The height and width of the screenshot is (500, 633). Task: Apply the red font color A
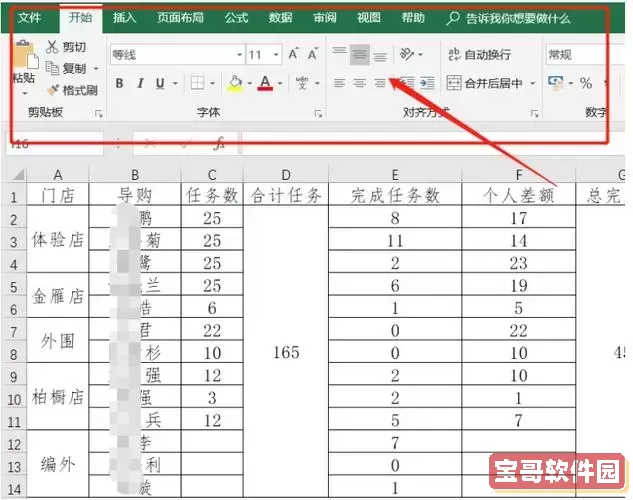(265, 84)
